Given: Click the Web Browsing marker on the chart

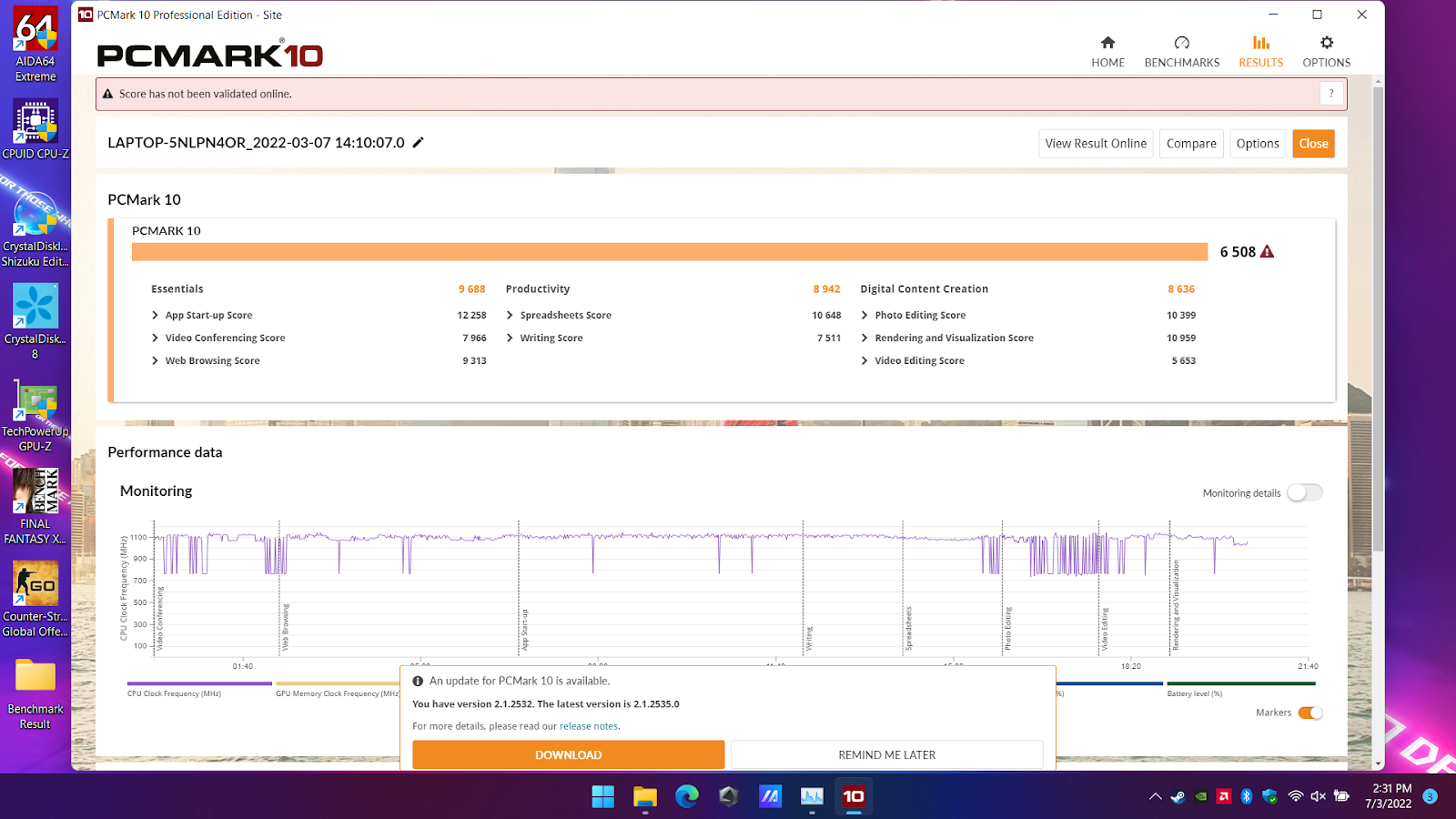Looking at the screenshot, I should 285,626.
